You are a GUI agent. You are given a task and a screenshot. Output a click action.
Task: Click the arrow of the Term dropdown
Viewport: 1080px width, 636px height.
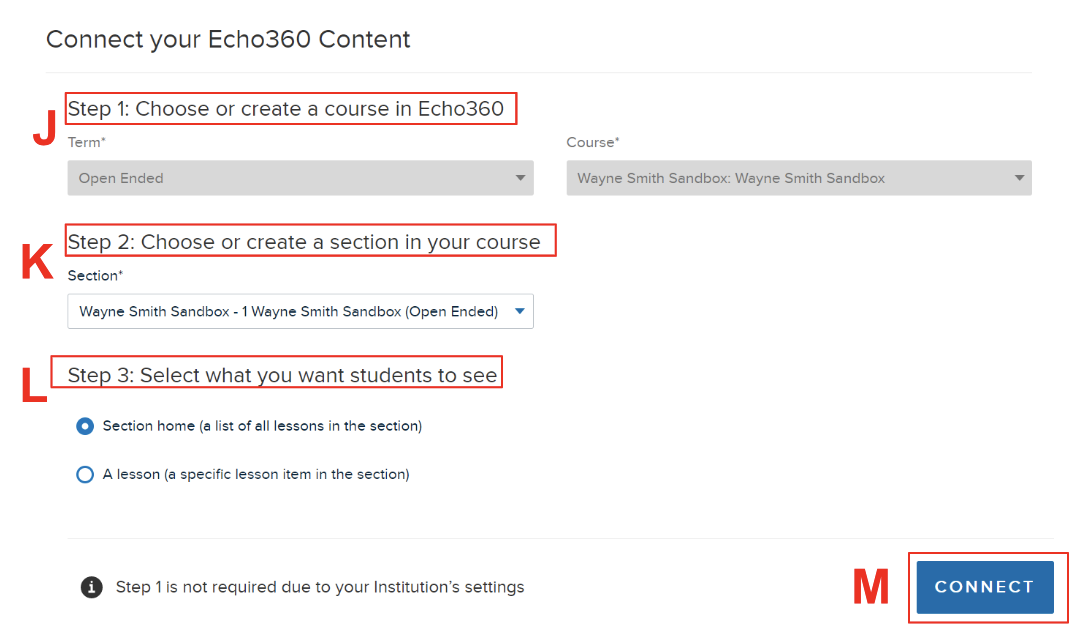click(x=520, y=178)
